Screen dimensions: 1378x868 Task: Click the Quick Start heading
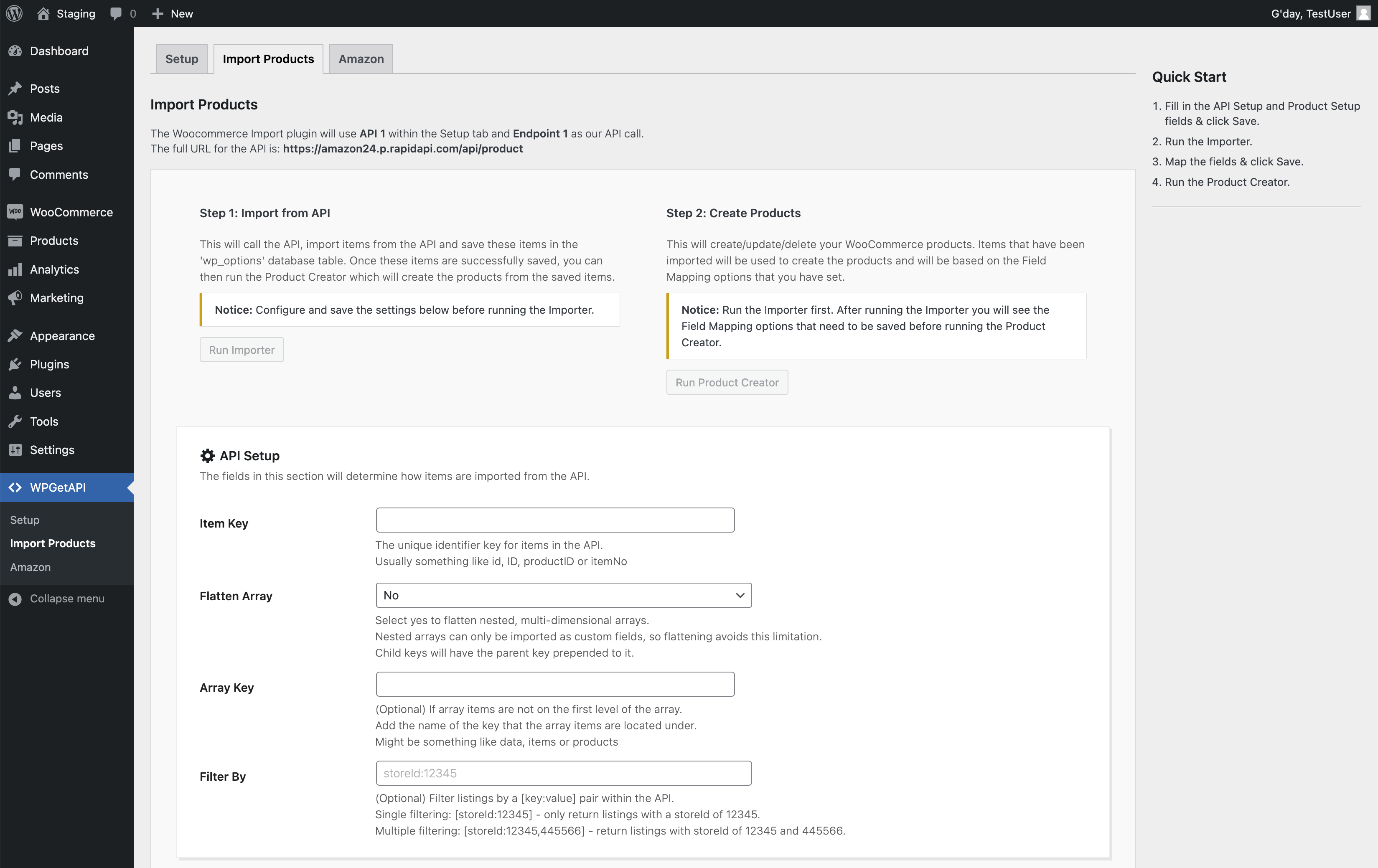[x=1189, y=77]
